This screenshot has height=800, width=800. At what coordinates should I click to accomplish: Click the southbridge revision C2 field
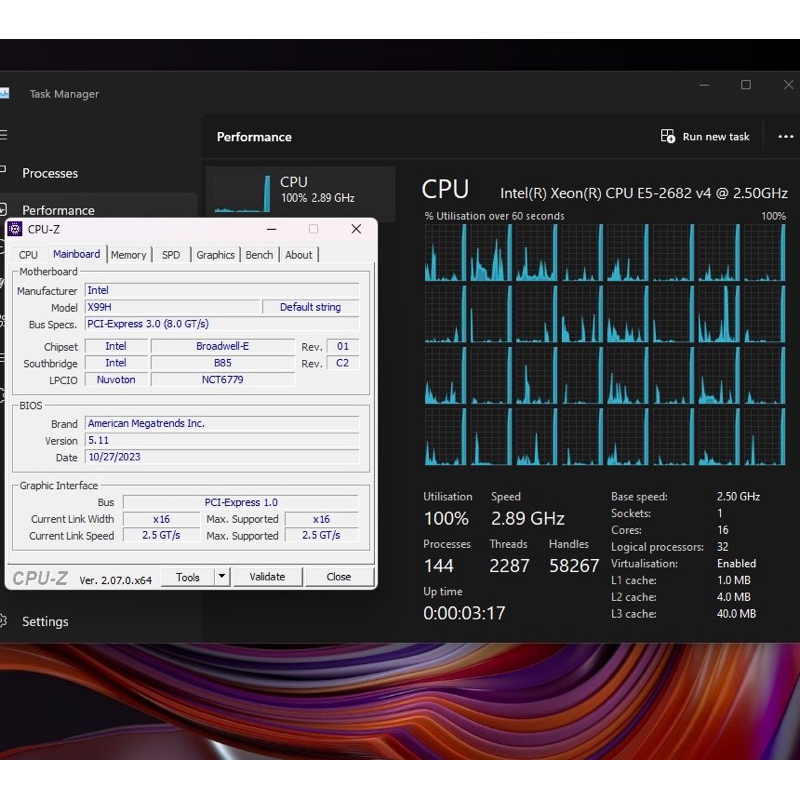342,363
